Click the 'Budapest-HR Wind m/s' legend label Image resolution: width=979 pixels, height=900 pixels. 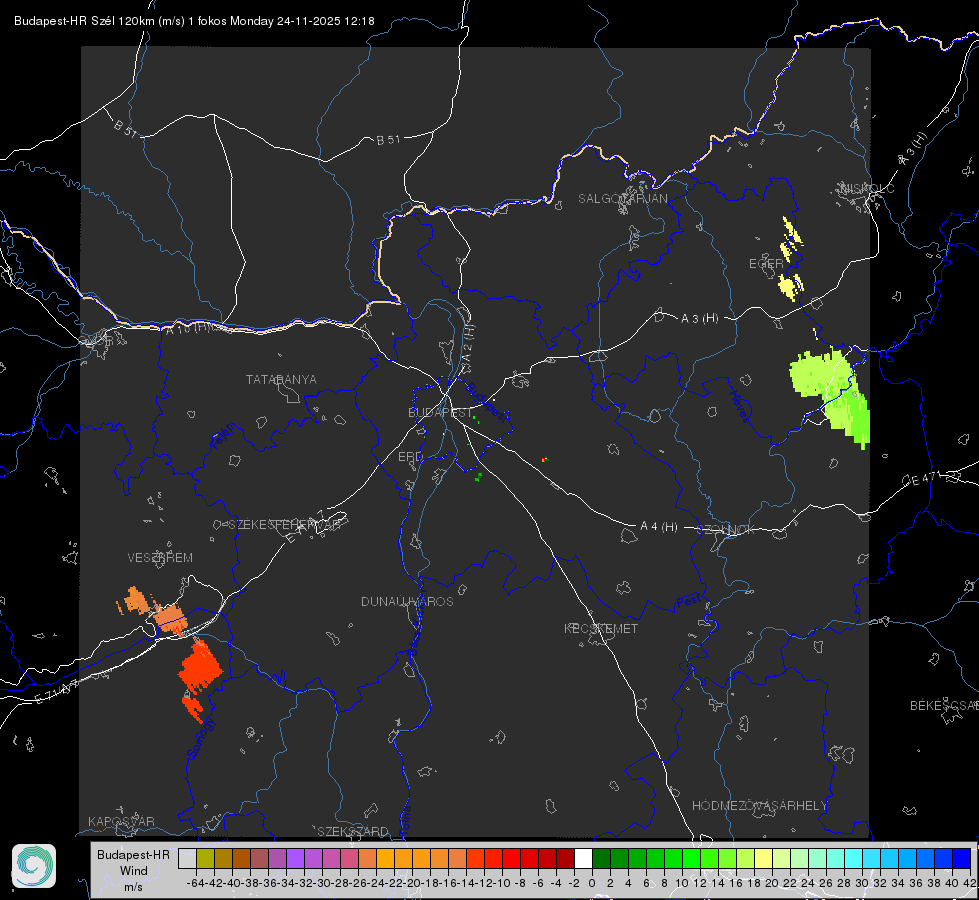[133, 871]
